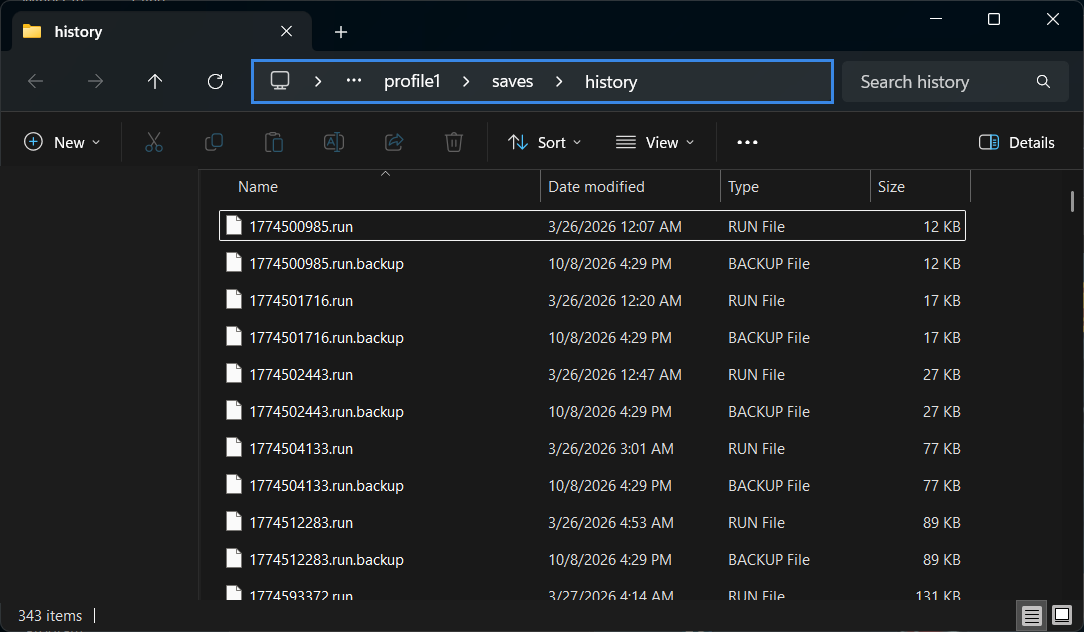The image size is (1084, 632).
Task: Click the Delete trash can icon
Action: tap(454, 142)
